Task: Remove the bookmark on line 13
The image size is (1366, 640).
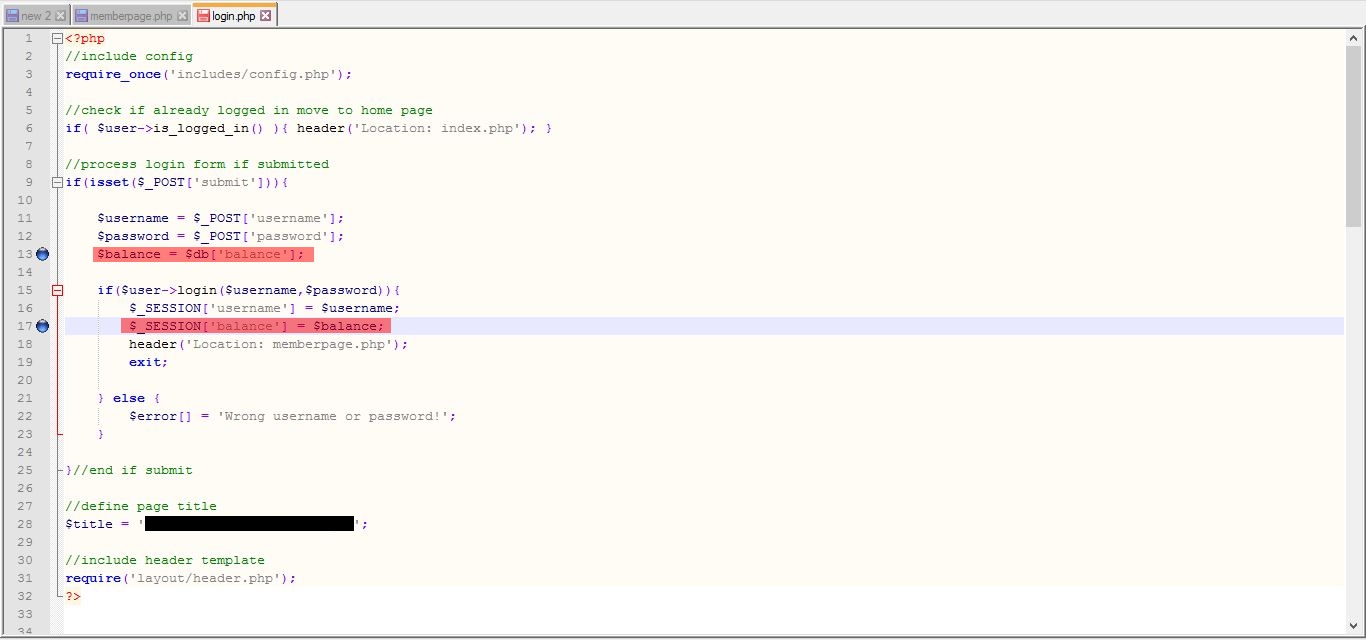Action: pos(42,254)
